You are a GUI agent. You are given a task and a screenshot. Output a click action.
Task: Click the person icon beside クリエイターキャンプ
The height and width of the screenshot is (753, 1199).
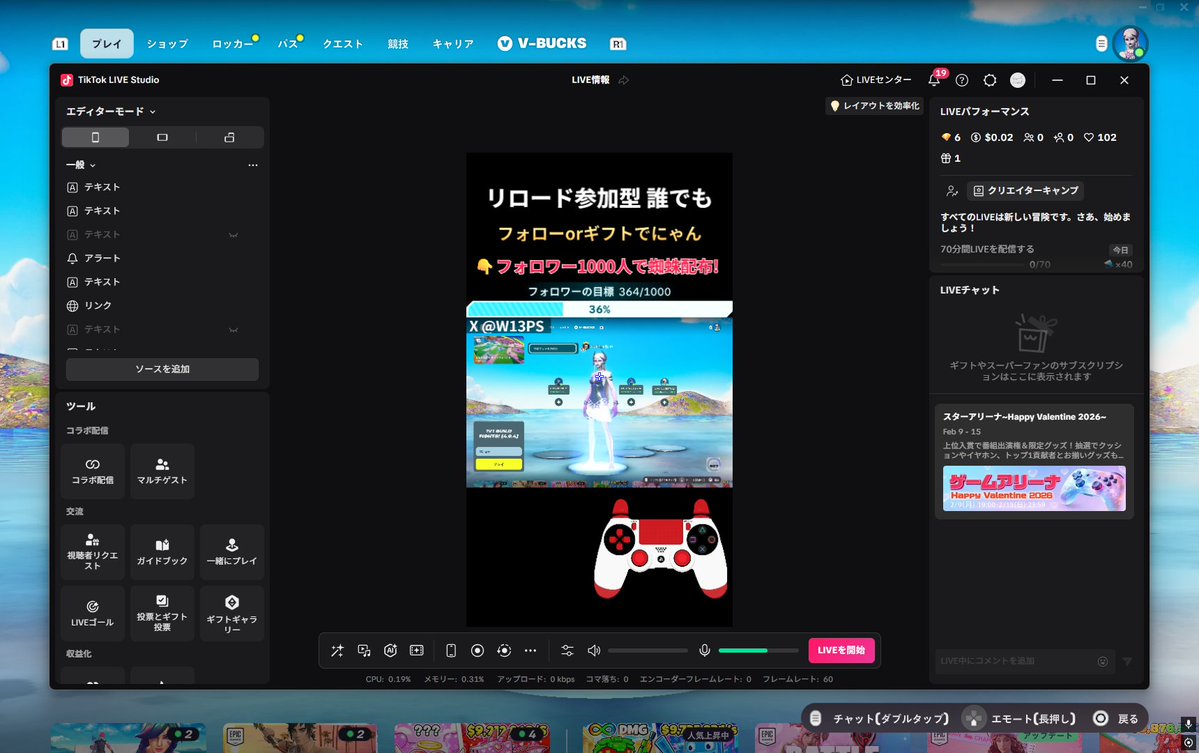(952, 190)
